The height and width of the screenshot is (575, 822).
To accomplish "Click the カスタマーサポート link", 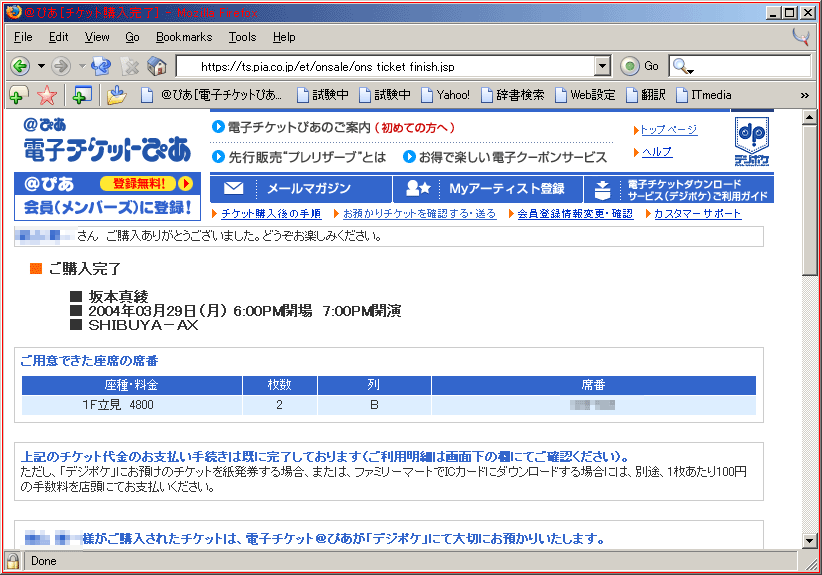I will pyautogui.click(x=697, y=214).
